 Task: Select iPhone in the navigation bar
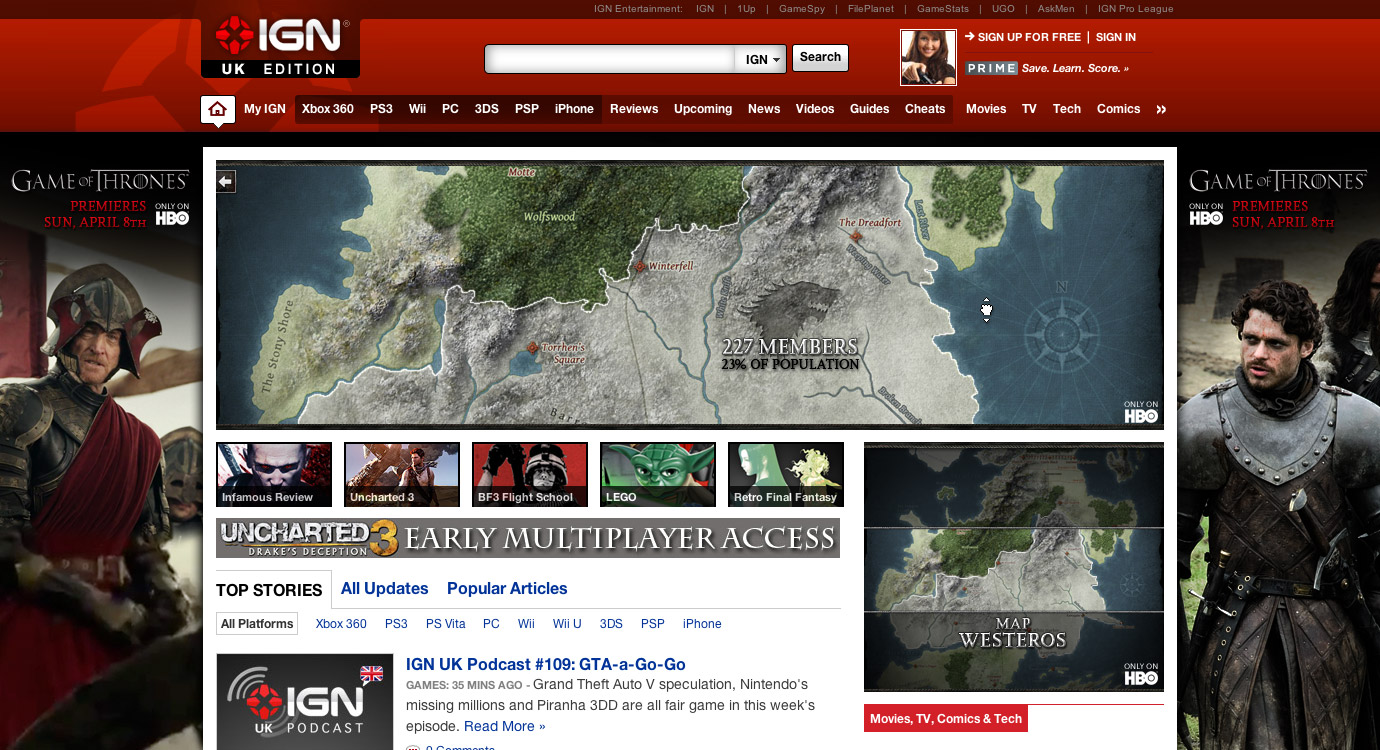click(x=575, y=109)
